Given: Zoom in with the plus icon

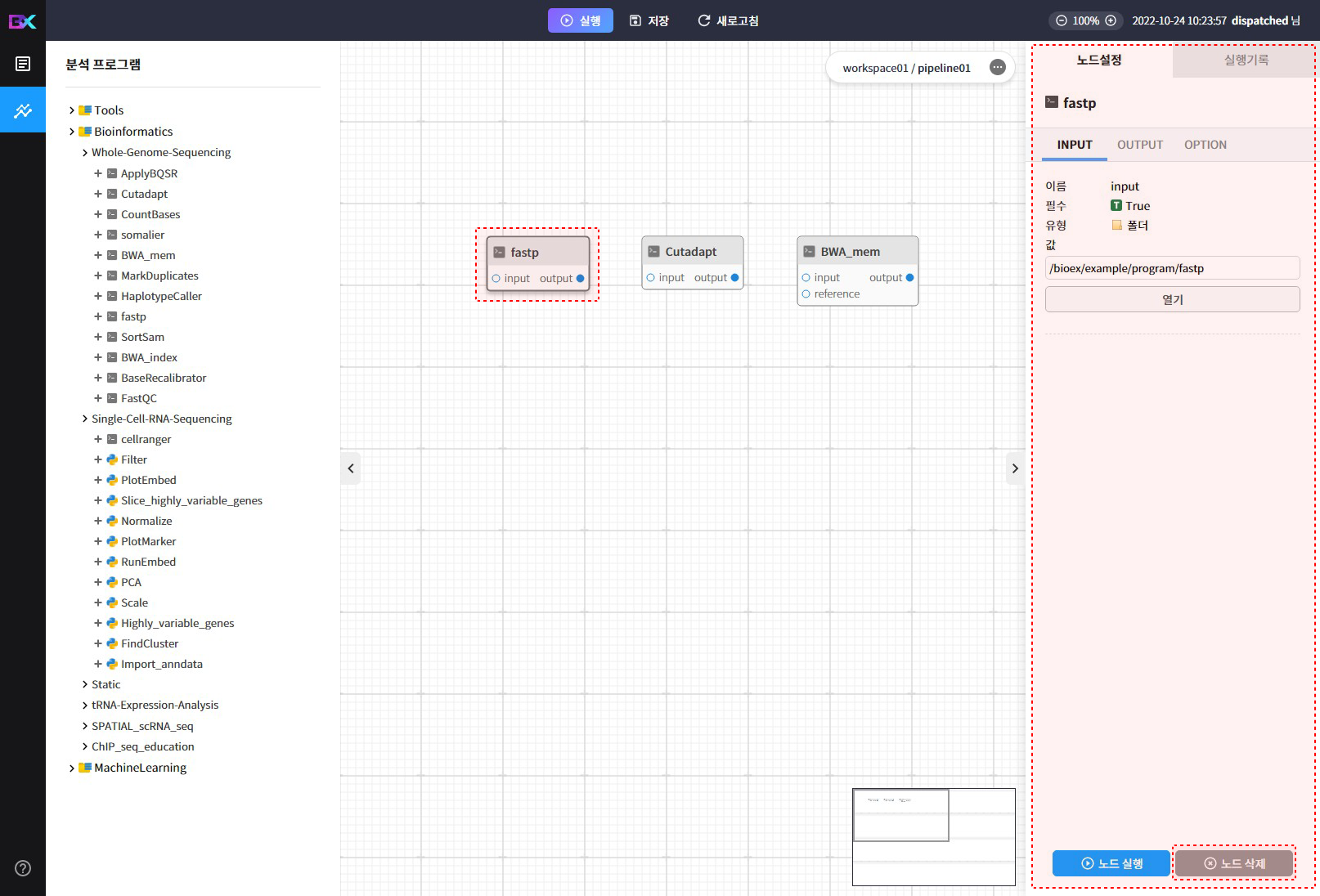Looking at the screenshot, I should pos(1111,20).
